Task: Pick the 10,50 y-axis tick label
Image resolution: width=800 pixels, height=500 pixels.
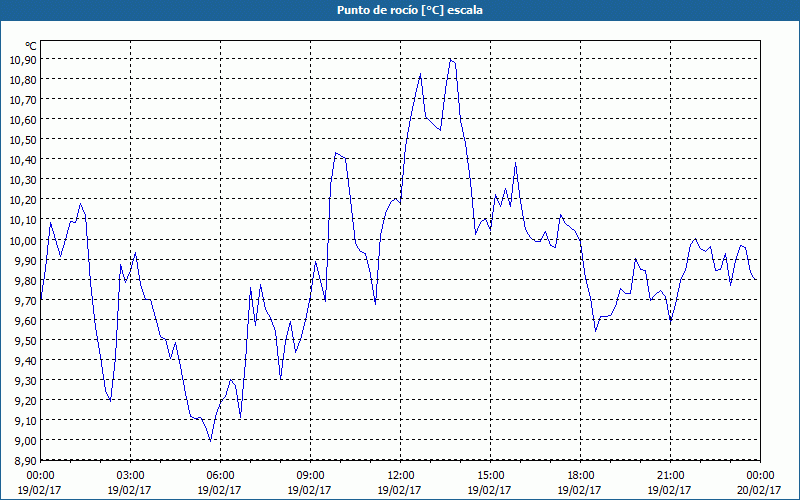Action: (x=23, y=140)
